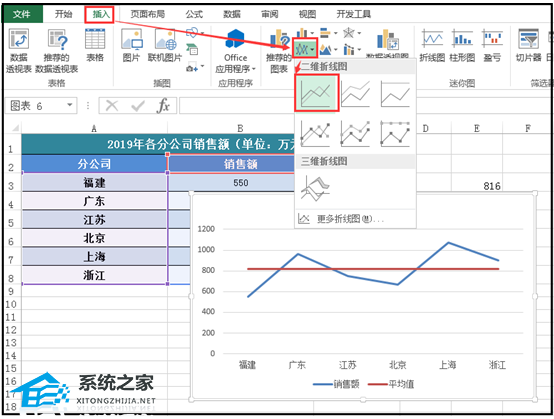554x419 pixels.
Task: Click the 平均值 legend entry in chart
Action: [x=391, y=384]
